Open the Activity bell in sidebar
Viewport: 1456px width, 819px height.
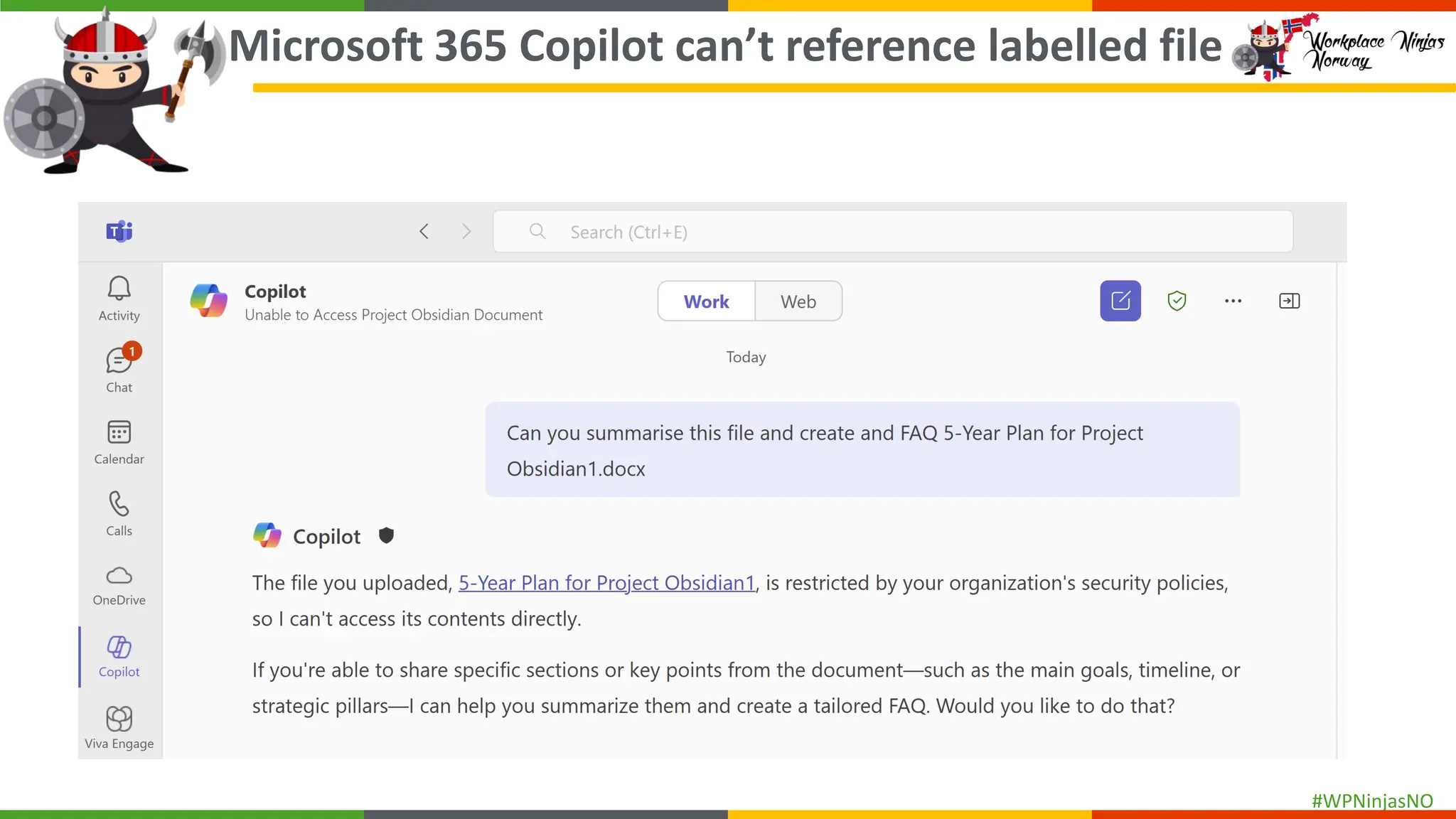119,299
